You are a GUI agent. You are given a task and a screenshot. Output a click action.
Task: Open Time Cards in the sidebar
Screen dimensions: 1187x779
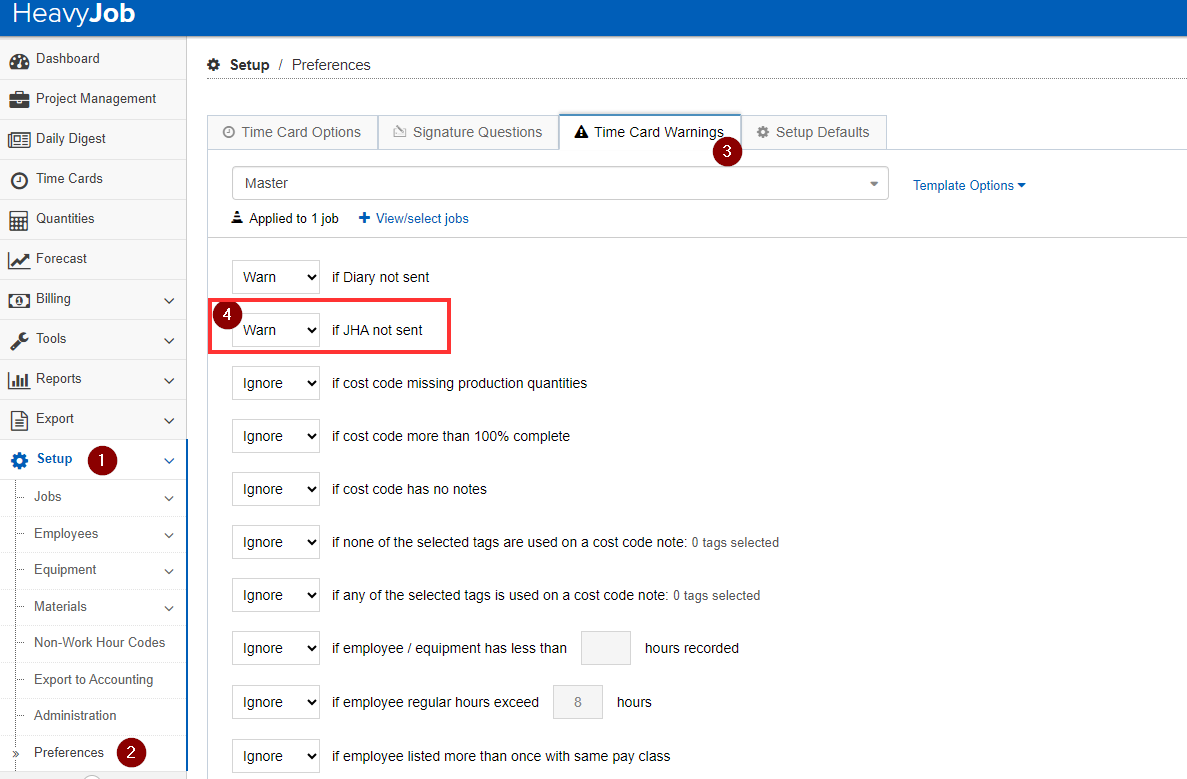point(92,179)
